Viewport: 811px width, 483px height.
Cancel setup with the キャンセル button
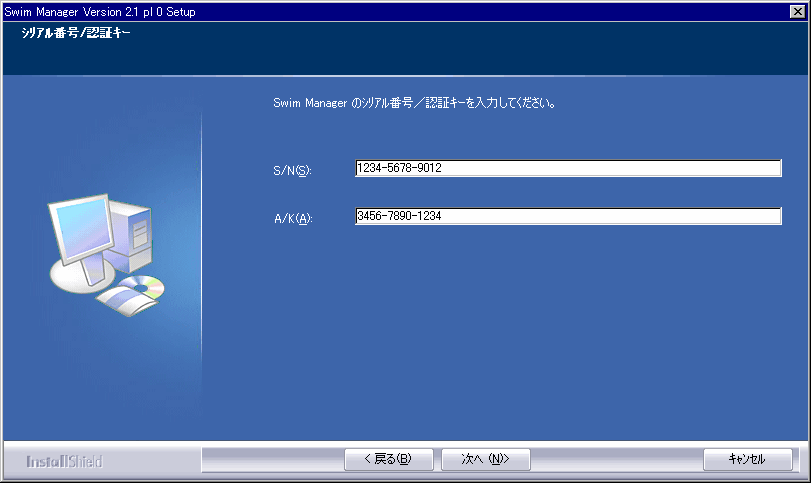pos(747,459)
